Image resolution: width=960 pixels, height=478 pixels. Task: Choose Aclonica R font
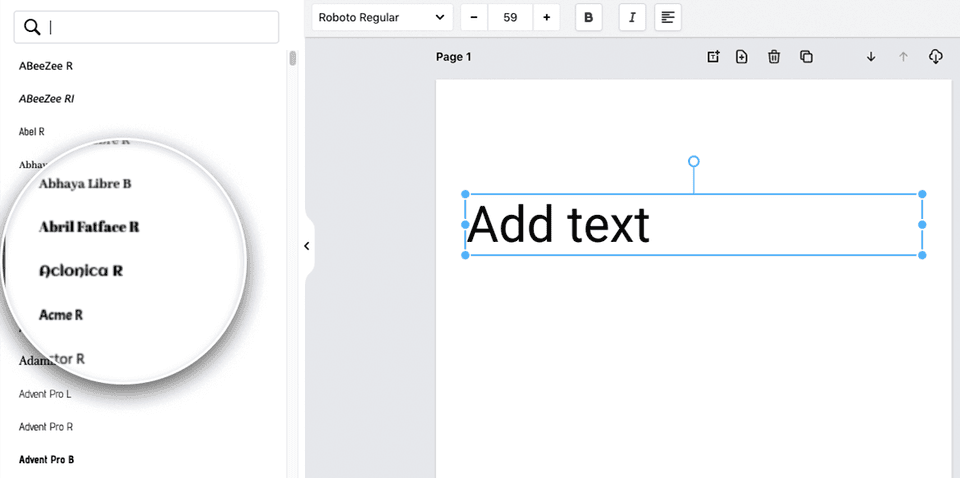[81, 271]
